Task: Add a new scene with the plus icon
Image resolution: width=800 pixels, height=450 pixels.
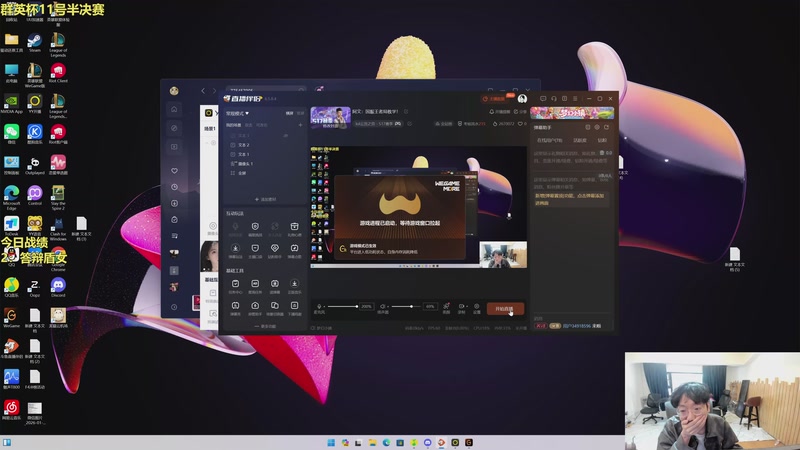Action: (x=300, y=125)
